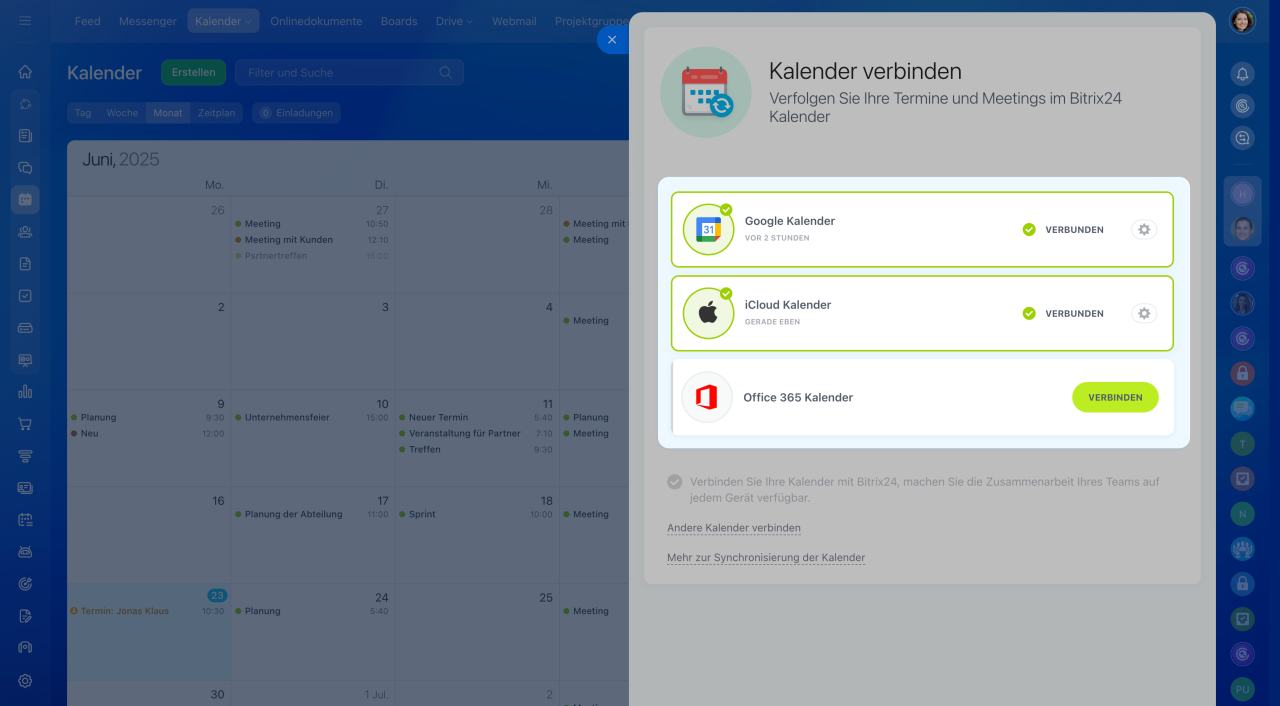The image size is (1280, 706).
Task: Open the Webmail menu item
Action: (x=514, y=21)
